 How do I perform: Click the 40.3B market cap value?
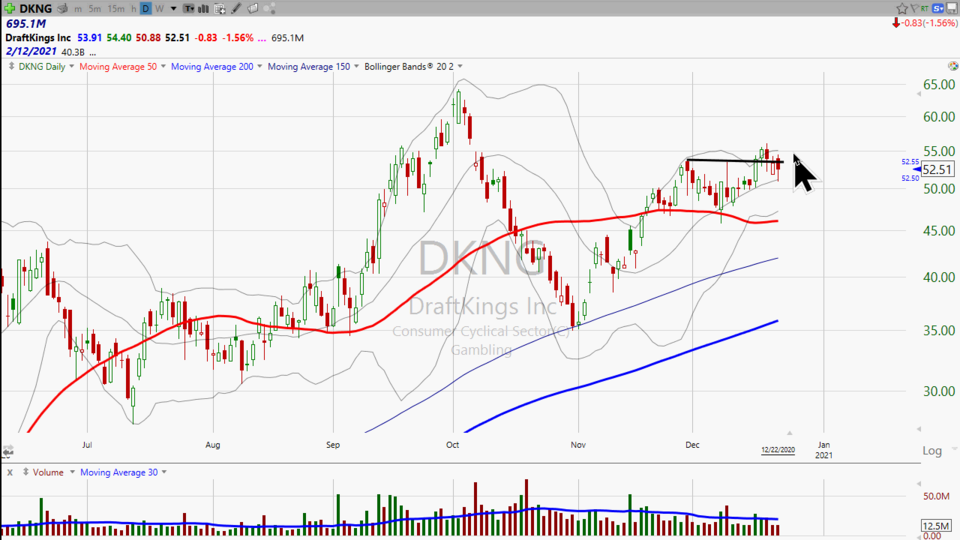[73, 52]
